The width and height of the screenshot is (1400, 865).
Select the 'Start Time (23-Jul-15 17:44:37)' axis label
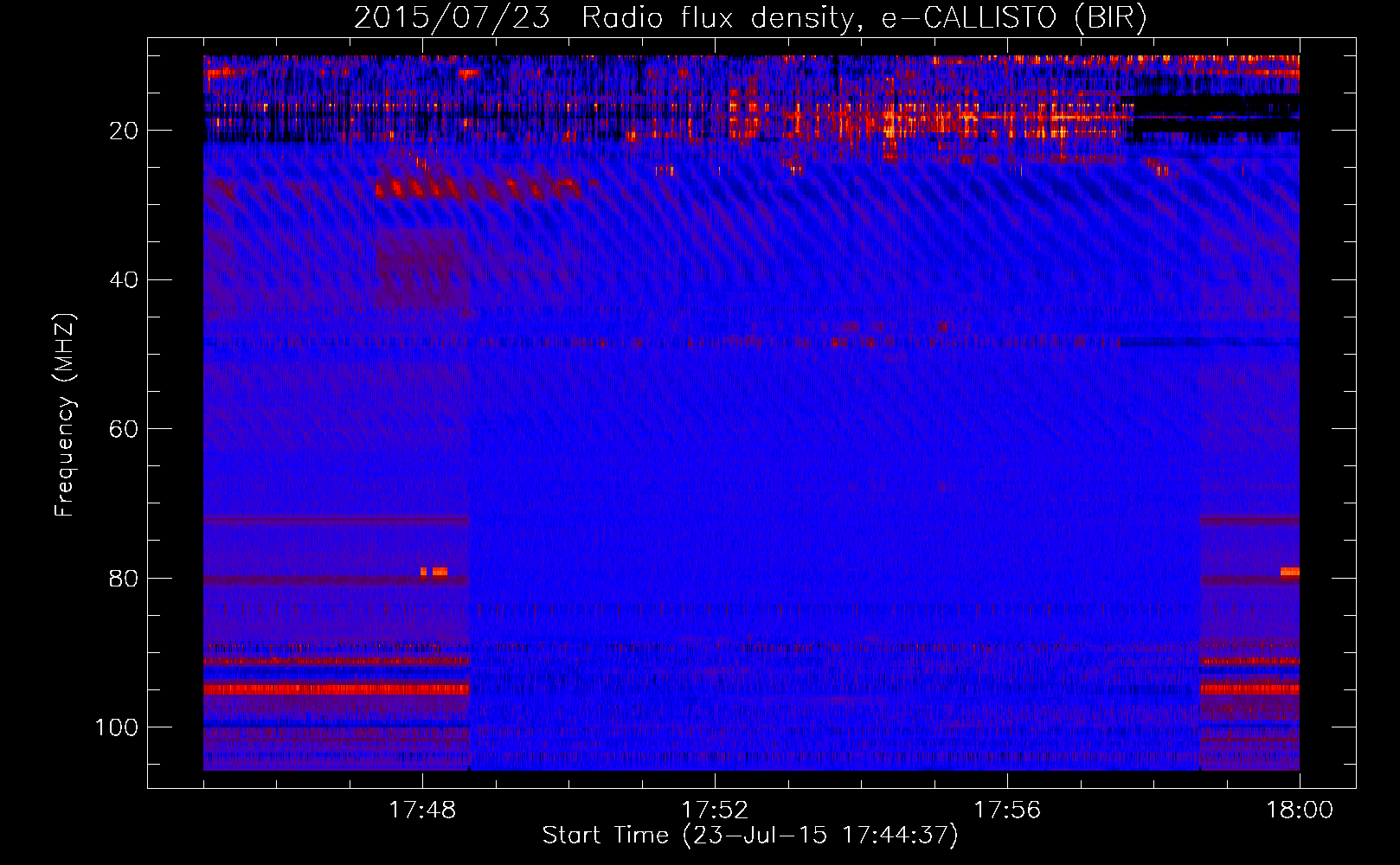[x=750, y=836]
